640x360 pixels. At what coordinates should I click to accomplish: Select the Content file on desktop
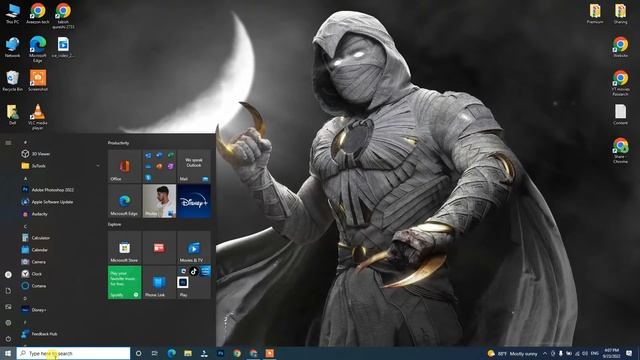point(620,114)
